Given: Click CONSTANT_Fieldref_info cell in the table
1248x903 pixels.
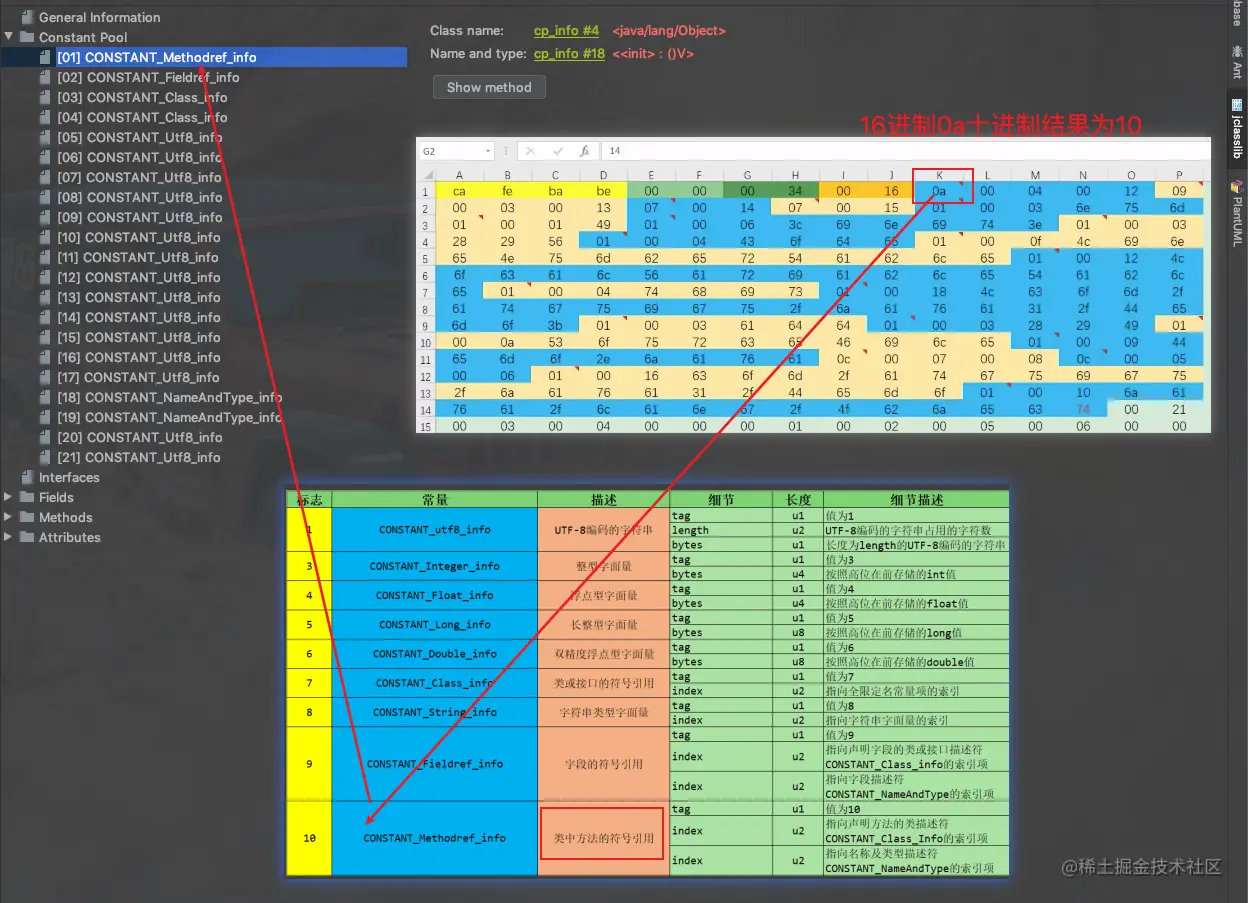Looking at the screenshot, I should coord(435,763).
